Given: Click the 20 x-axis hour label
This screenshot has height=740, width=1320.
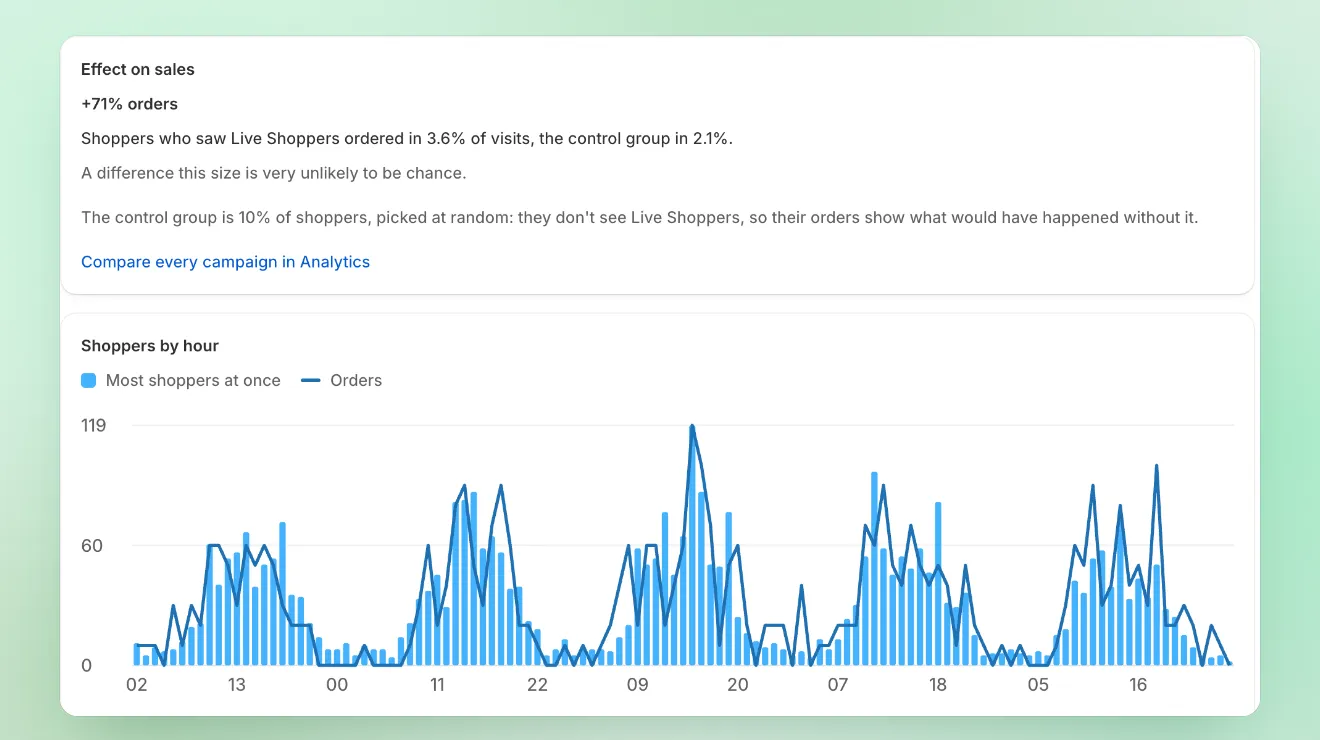Looking at the screenshot, I should (x=737, y=685).
